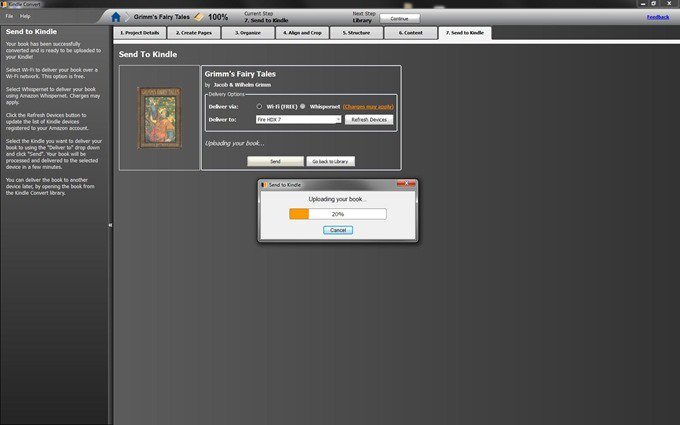Image resolution: width=680 pixels, height=425 pixels.
Task: Click the Refresh Devices button
Action: click(369, 120)
